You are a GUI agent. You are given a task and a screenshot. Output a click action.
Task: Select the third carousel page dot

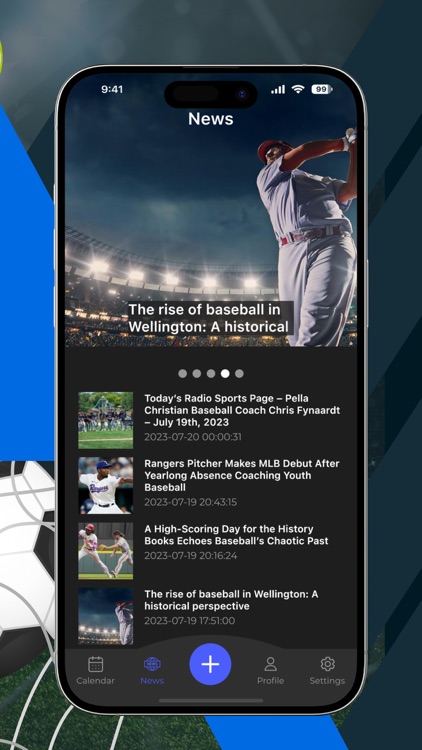[x=211, y=374]
